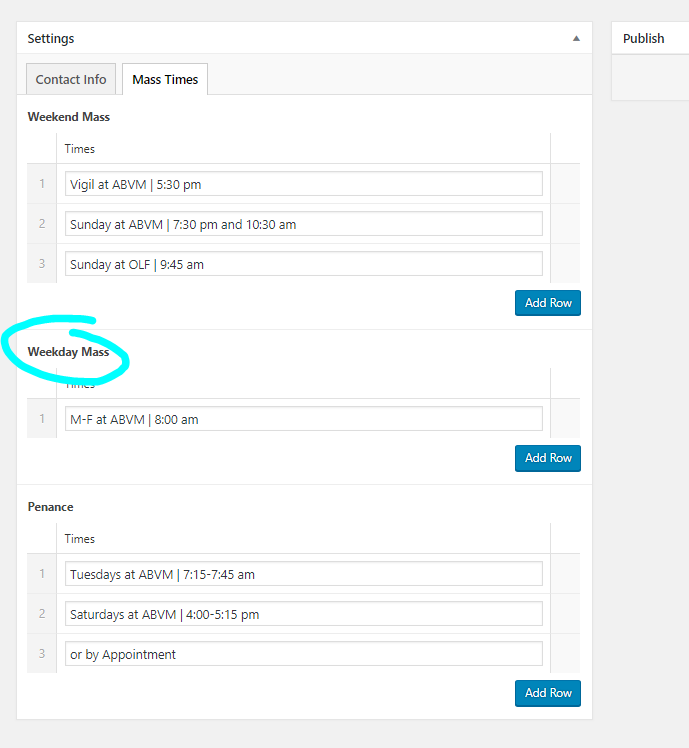Click the Vigil at ABVM time field
This screenshot has height=748, width=689.
303,184
